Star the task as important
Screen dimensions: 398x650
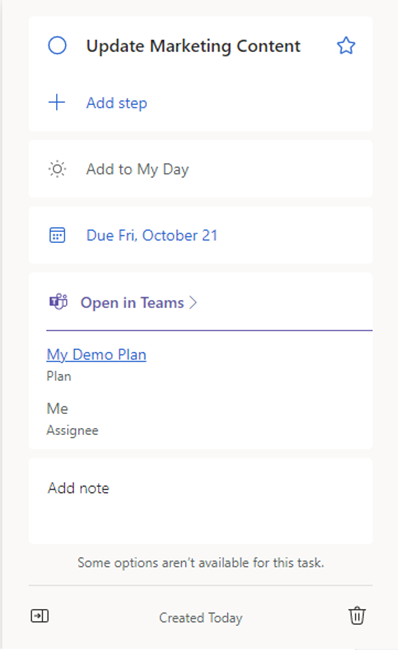click(x=346, y=46)
